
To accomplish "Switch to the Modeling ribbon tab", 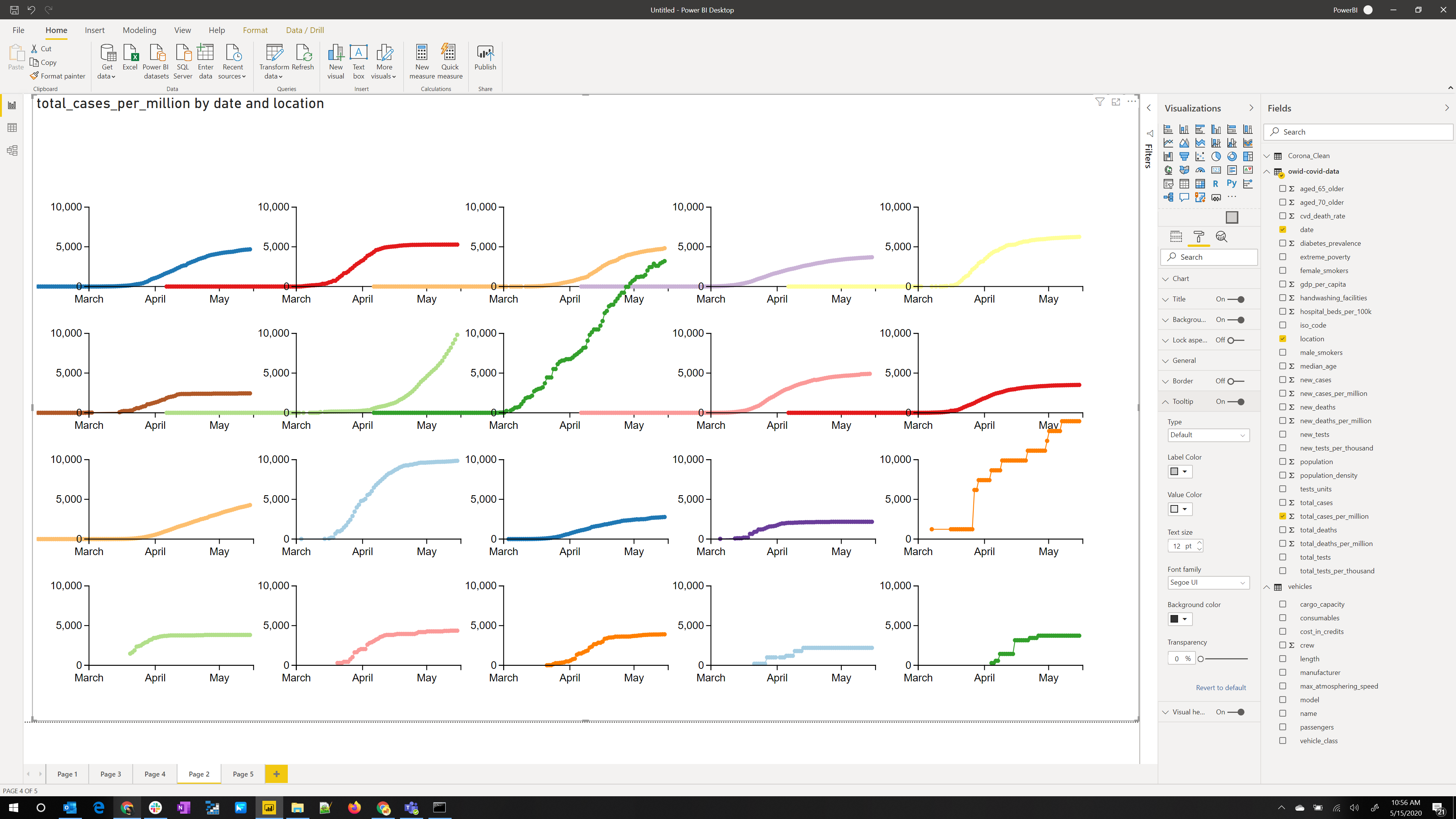I will [140, 30].
